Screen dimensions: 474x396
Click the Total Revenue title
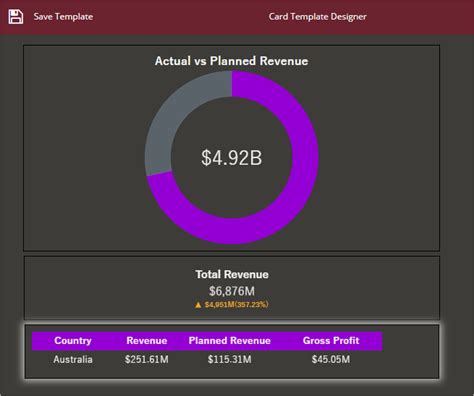coord(232,274)
